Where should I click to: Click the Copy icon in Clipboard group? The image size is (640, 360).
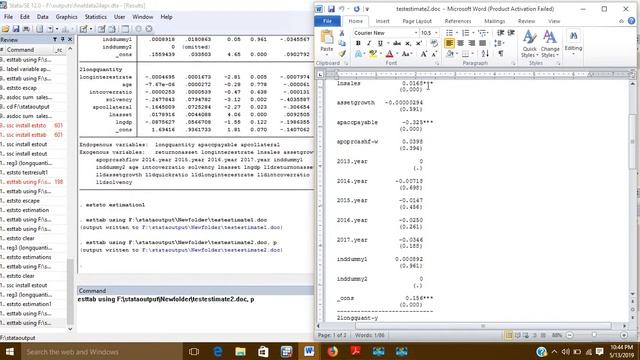(342, 43)
